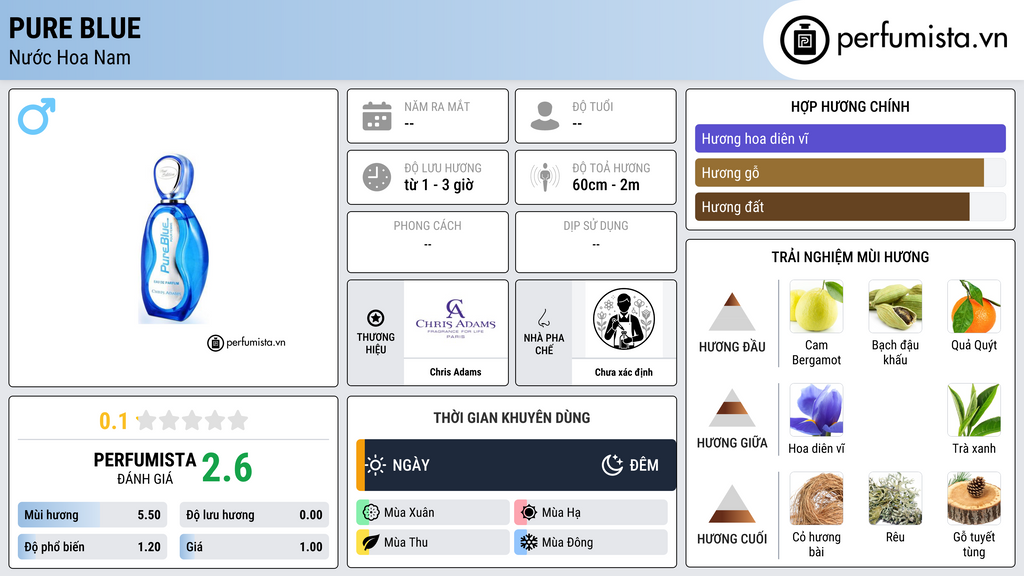This screenshot has width=1024, height=576.
Task: Click the nose icon above Nhà pha chế
Action: click(543, 318)
